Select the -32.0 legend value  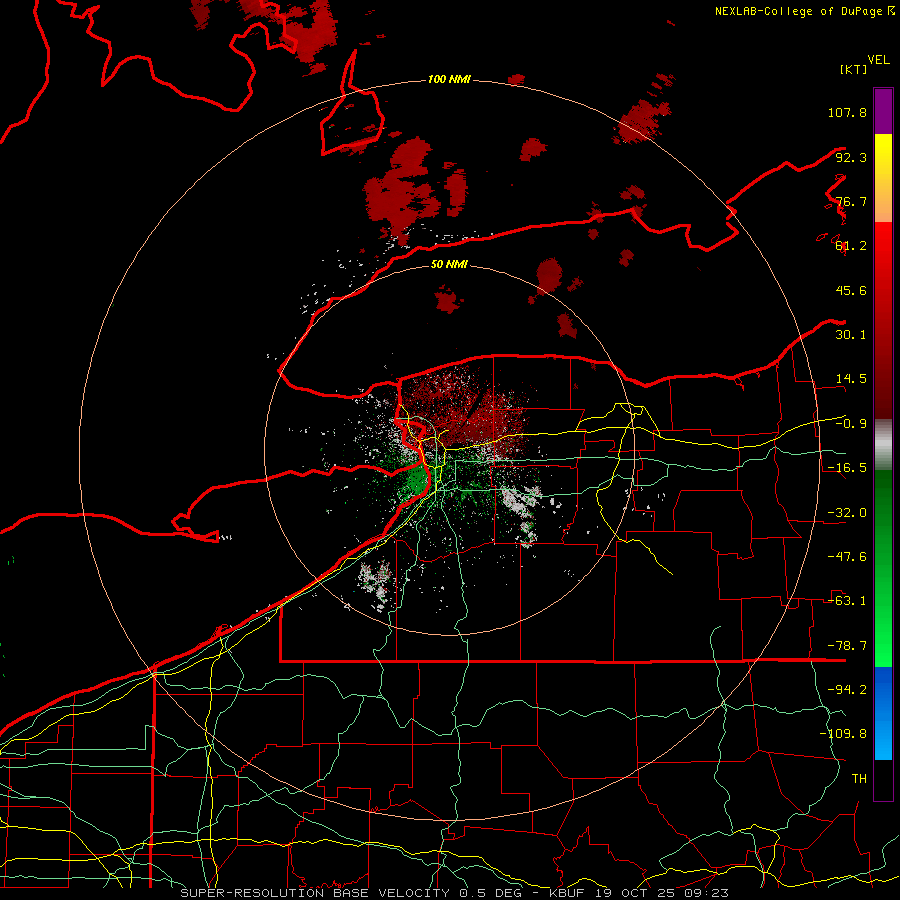click(847, 513)
